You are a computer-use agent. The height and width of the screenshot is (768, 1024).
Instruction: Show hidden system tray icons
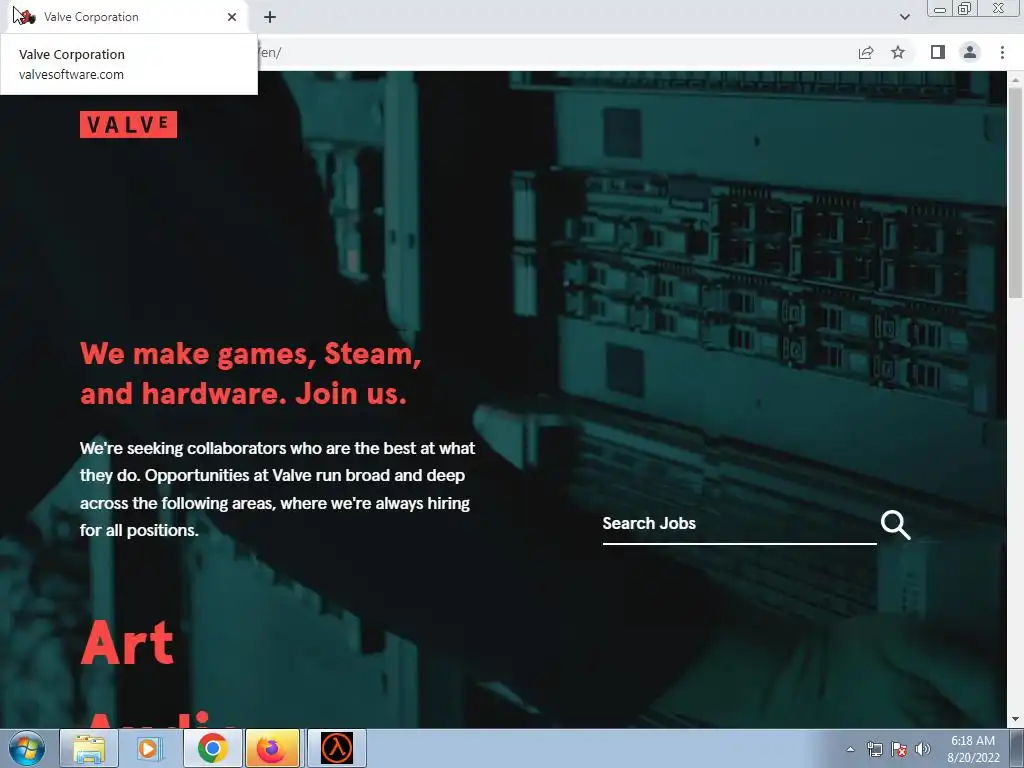pyautogui.click(x=850, y=749)
